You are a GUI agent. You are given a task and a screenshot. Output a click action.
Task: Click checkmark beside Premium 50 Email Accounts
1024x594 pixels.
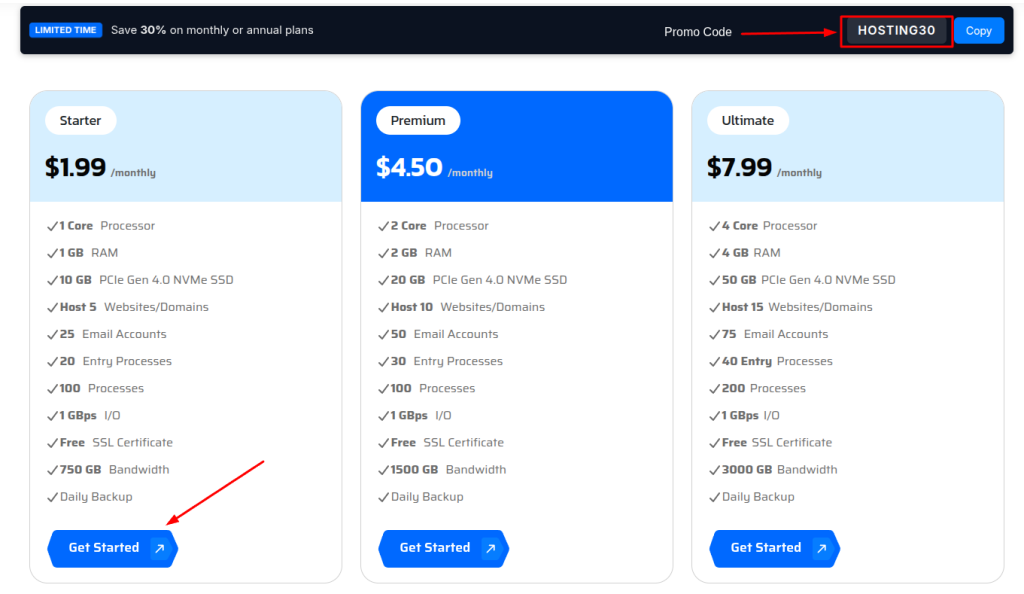[383, 335]
